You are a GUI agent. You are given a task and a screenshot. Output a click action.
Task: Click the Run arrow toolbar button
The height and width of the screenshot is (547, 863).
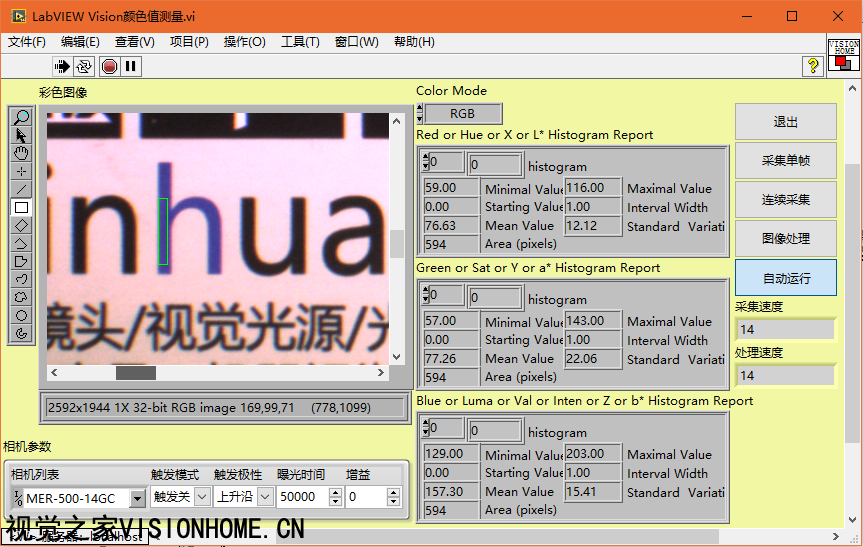(x=63, y=66)
